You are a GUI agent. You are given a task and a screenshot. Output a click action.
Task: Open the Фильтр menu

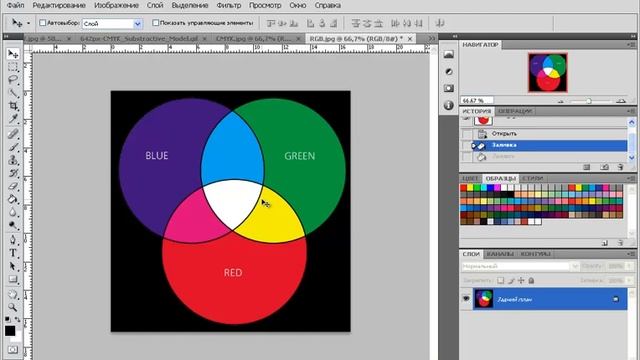[x=229, y=5]
